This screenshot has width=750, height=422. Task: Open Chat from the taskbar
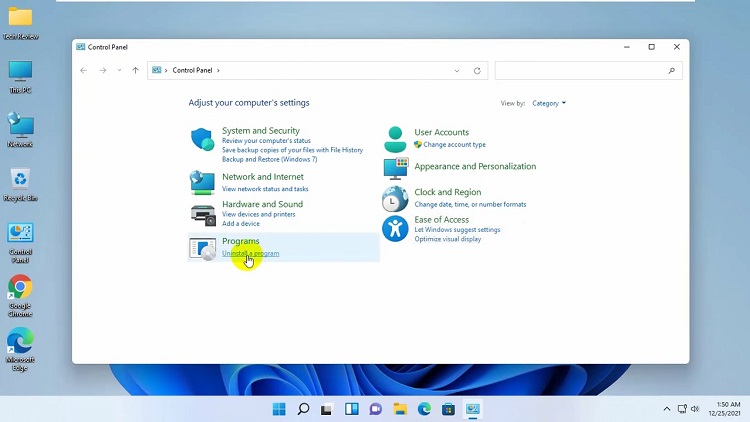[375, 409]
